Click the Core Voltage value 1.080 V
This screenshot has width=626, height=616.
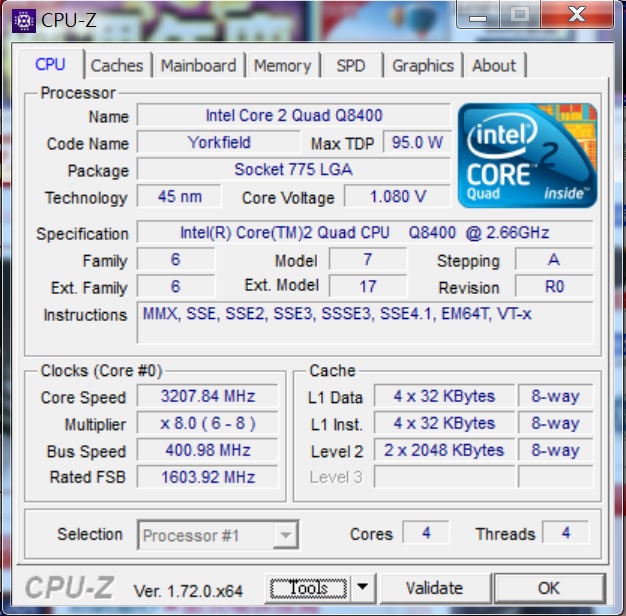pyautogui.click(x=398, y=196)
